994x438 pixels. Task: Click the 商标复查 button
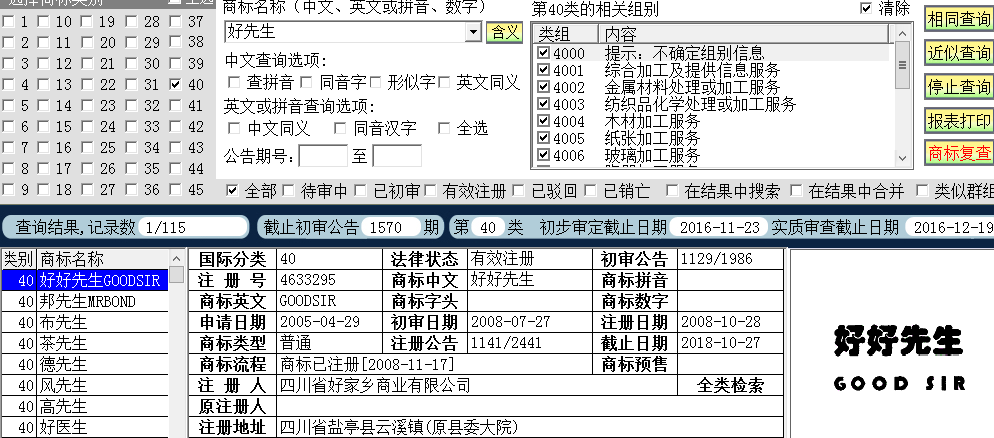coord(958,153)
